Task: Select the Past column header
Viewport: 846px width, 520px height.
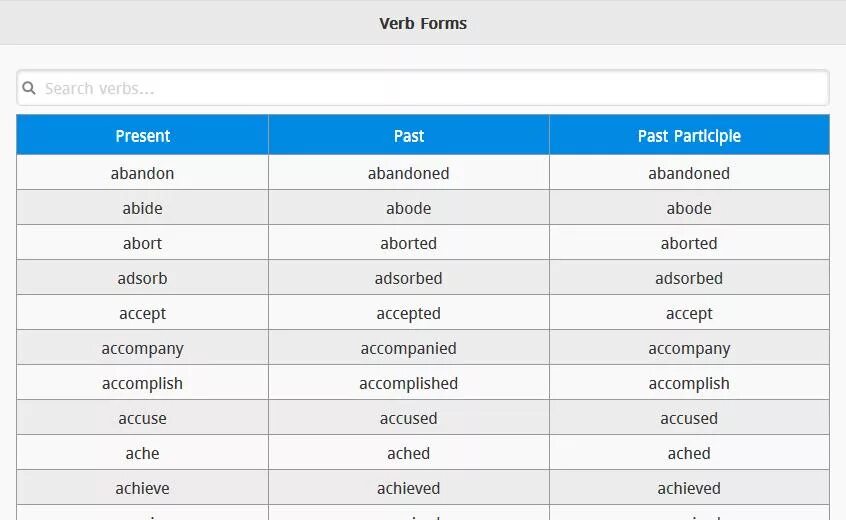Action: tap(408, 135)
